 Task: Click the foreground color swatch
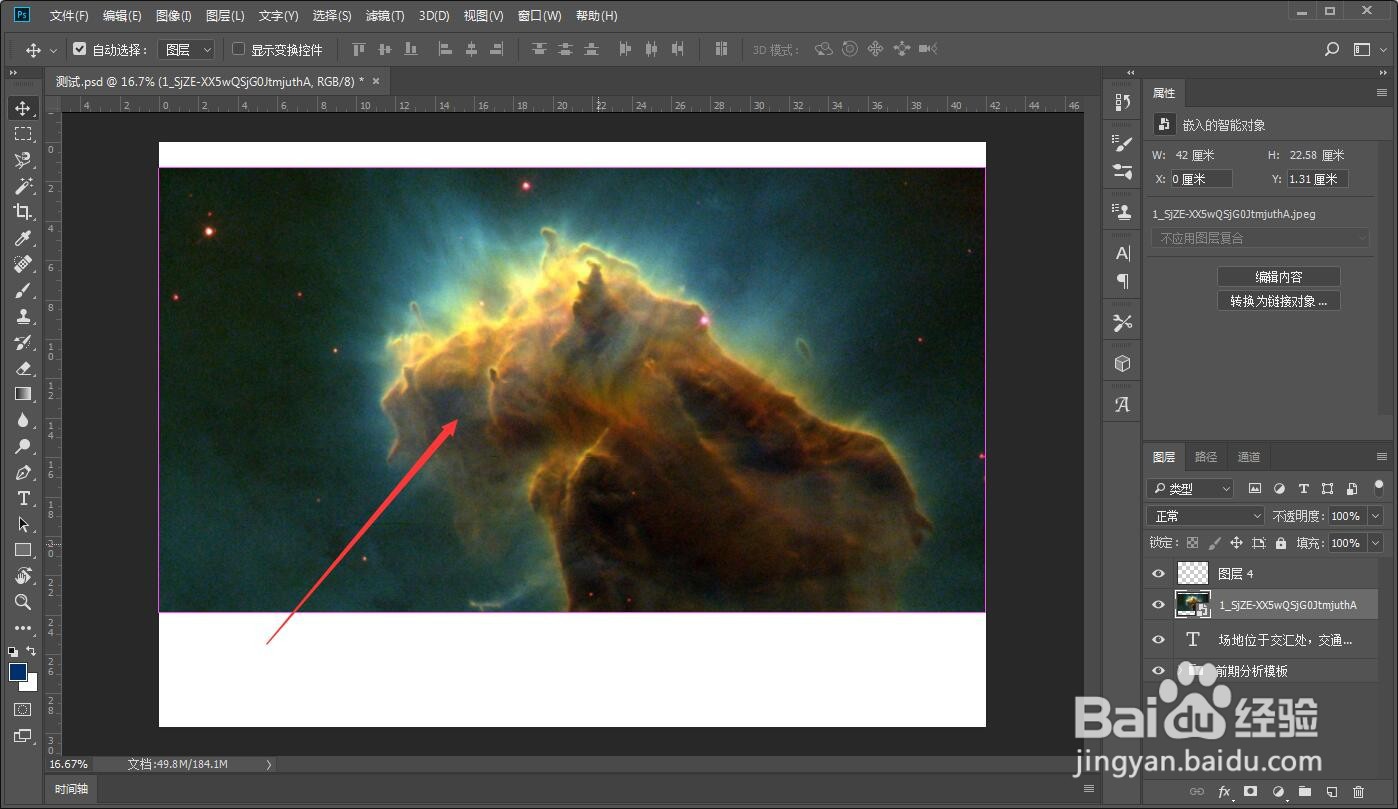pyautogui.click(x=17, y=672)
